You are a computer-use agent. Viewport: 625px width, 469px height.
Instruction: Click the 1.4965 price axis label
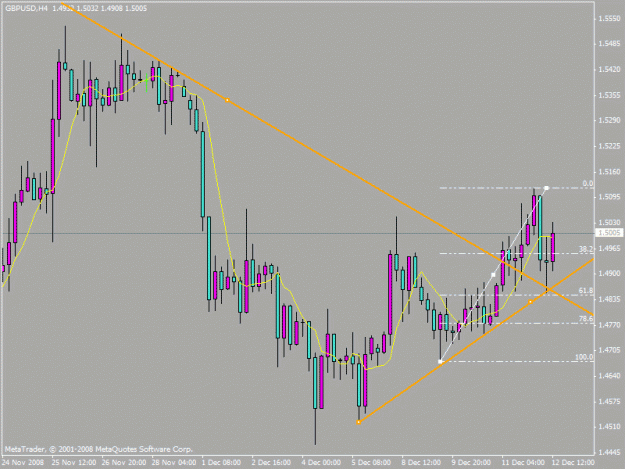[x=609, y=248]
